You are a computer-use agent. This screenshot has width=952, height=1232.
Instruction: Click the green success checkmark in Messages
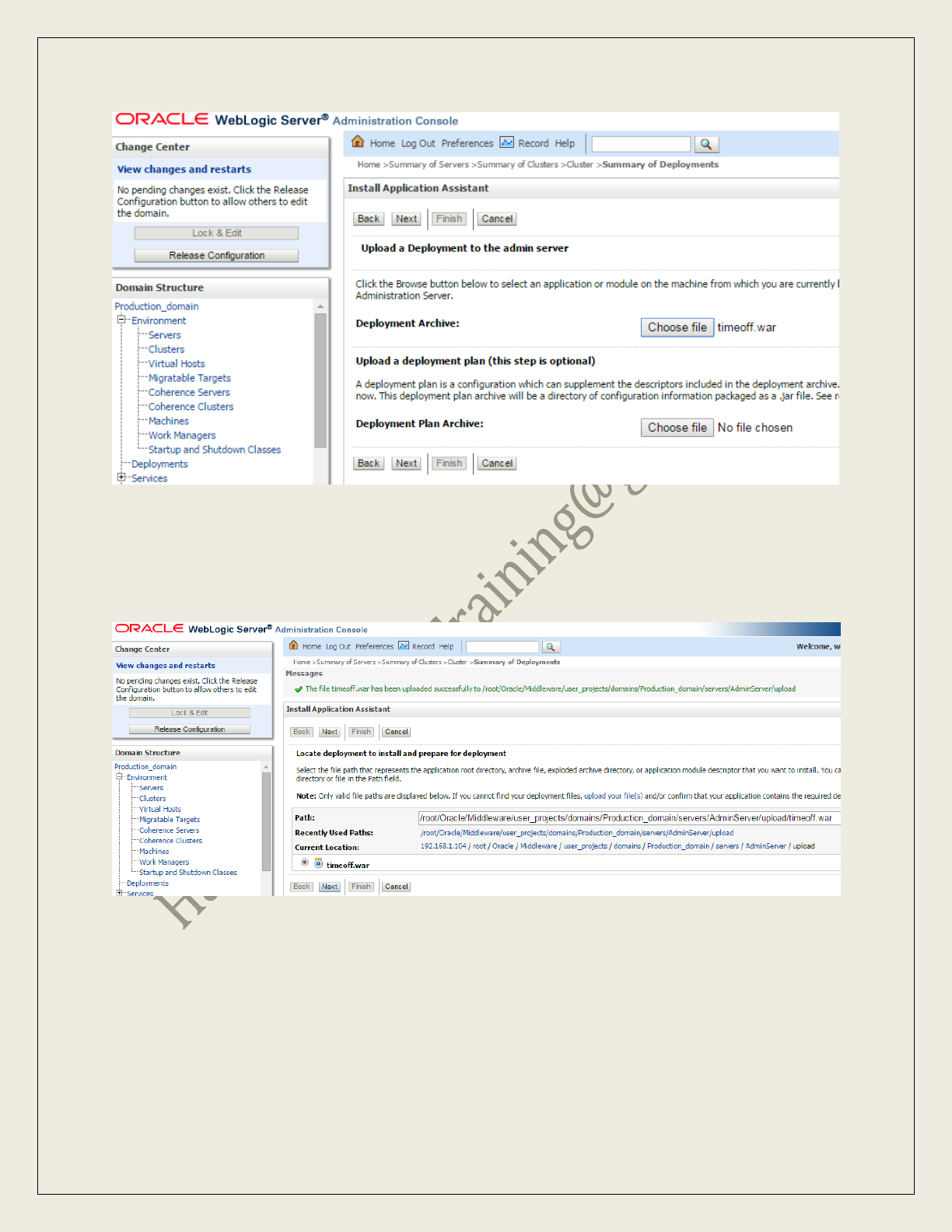(299, 689)
